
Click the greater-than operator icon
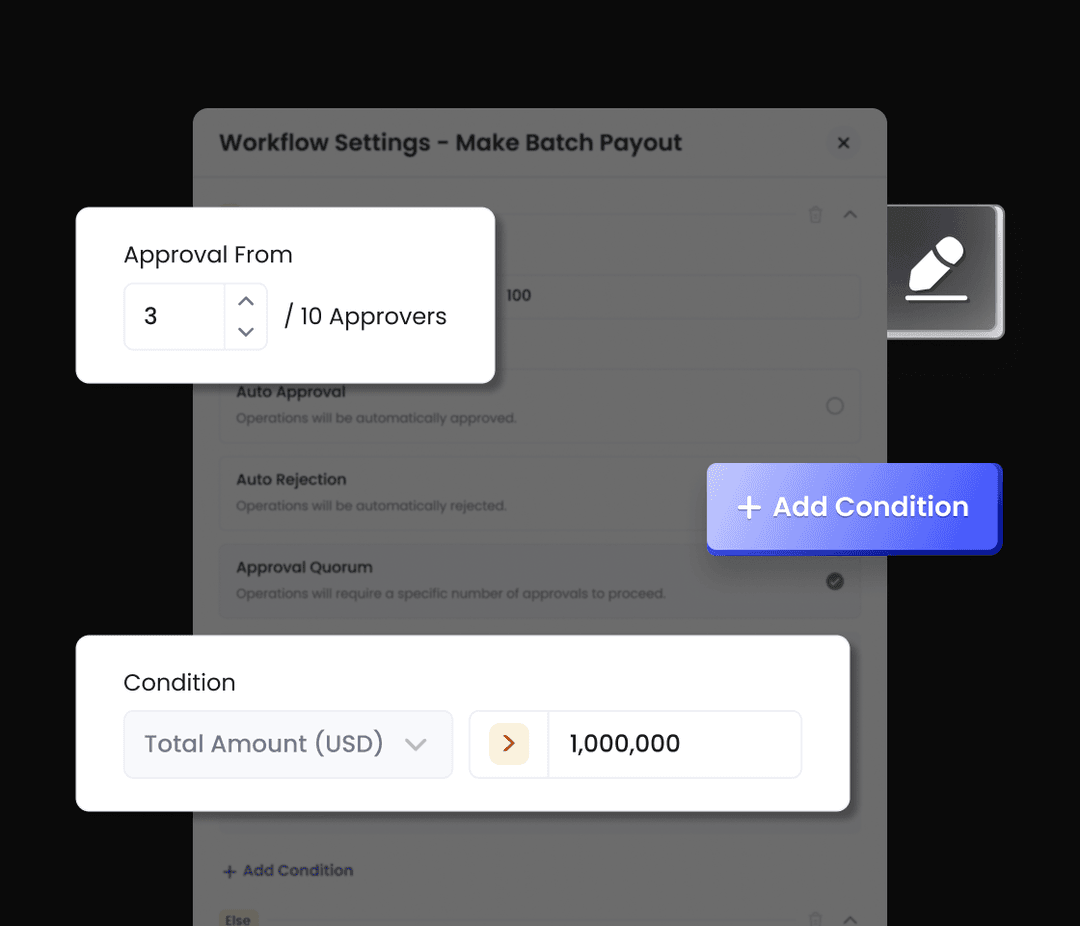(x=509, y=744)
